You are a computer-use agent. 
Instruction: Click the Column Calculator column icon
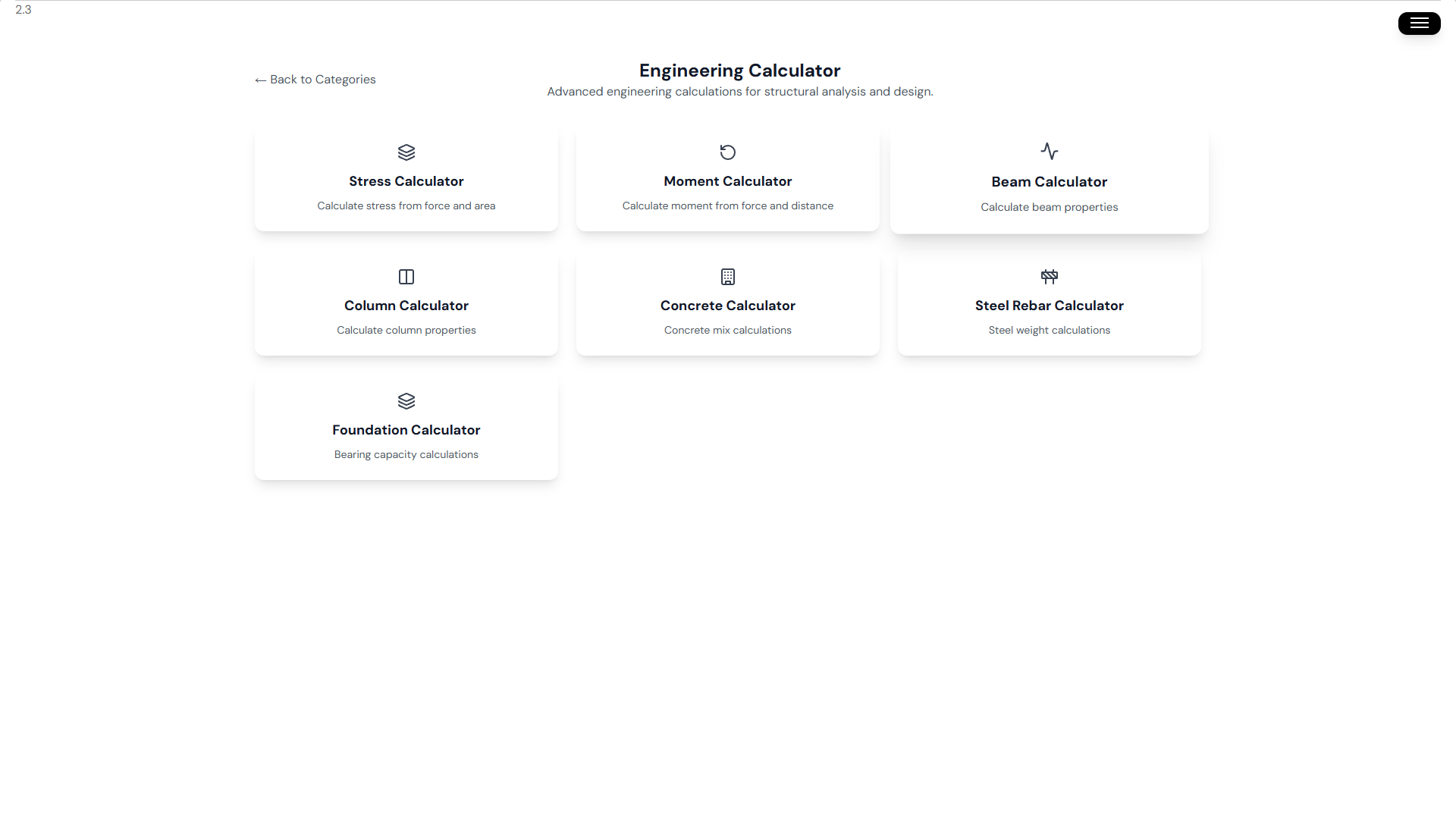point(406,276)
